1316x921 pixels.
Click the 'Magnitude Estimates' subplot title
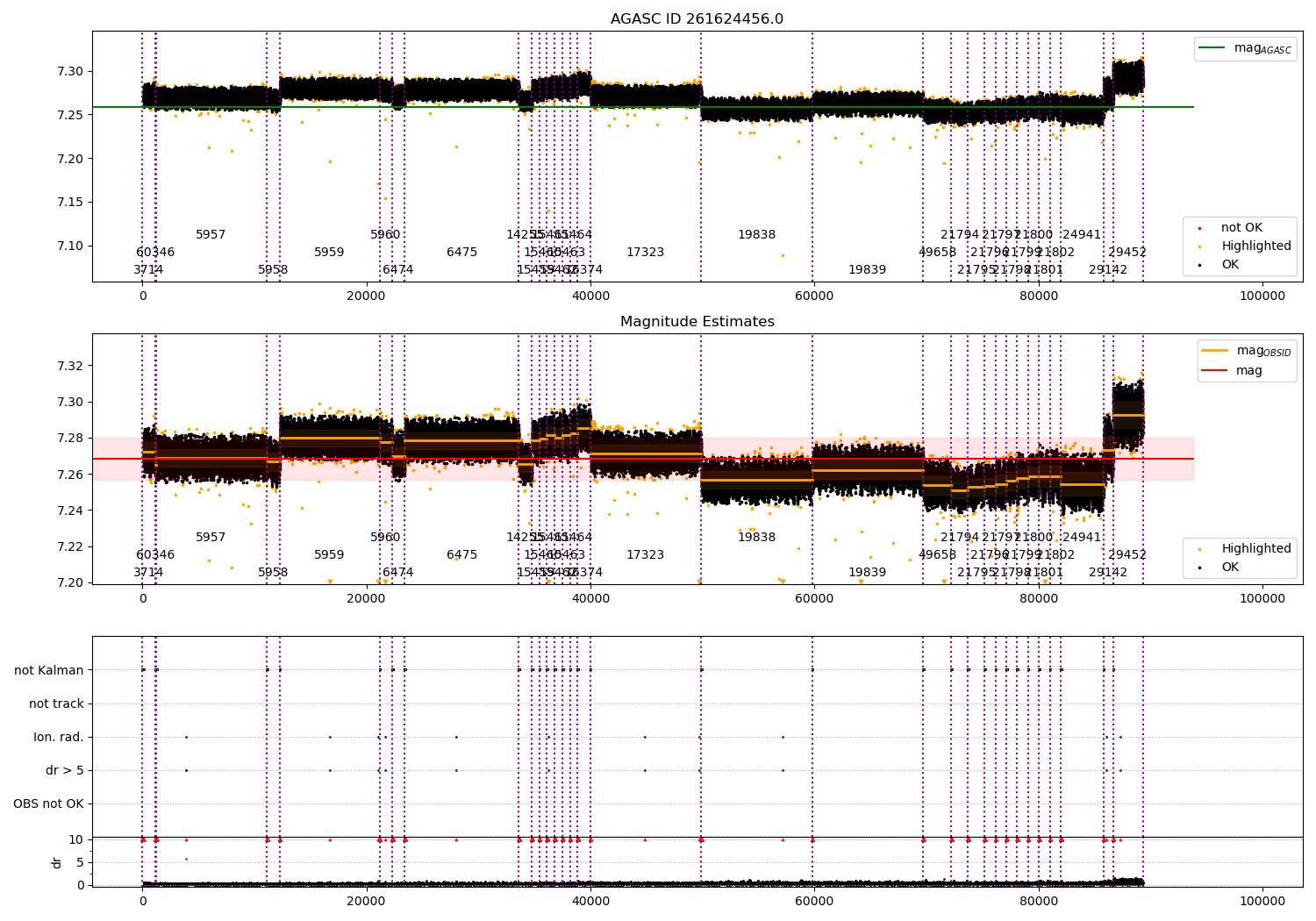pyautogui.click(x=697, y=322)
